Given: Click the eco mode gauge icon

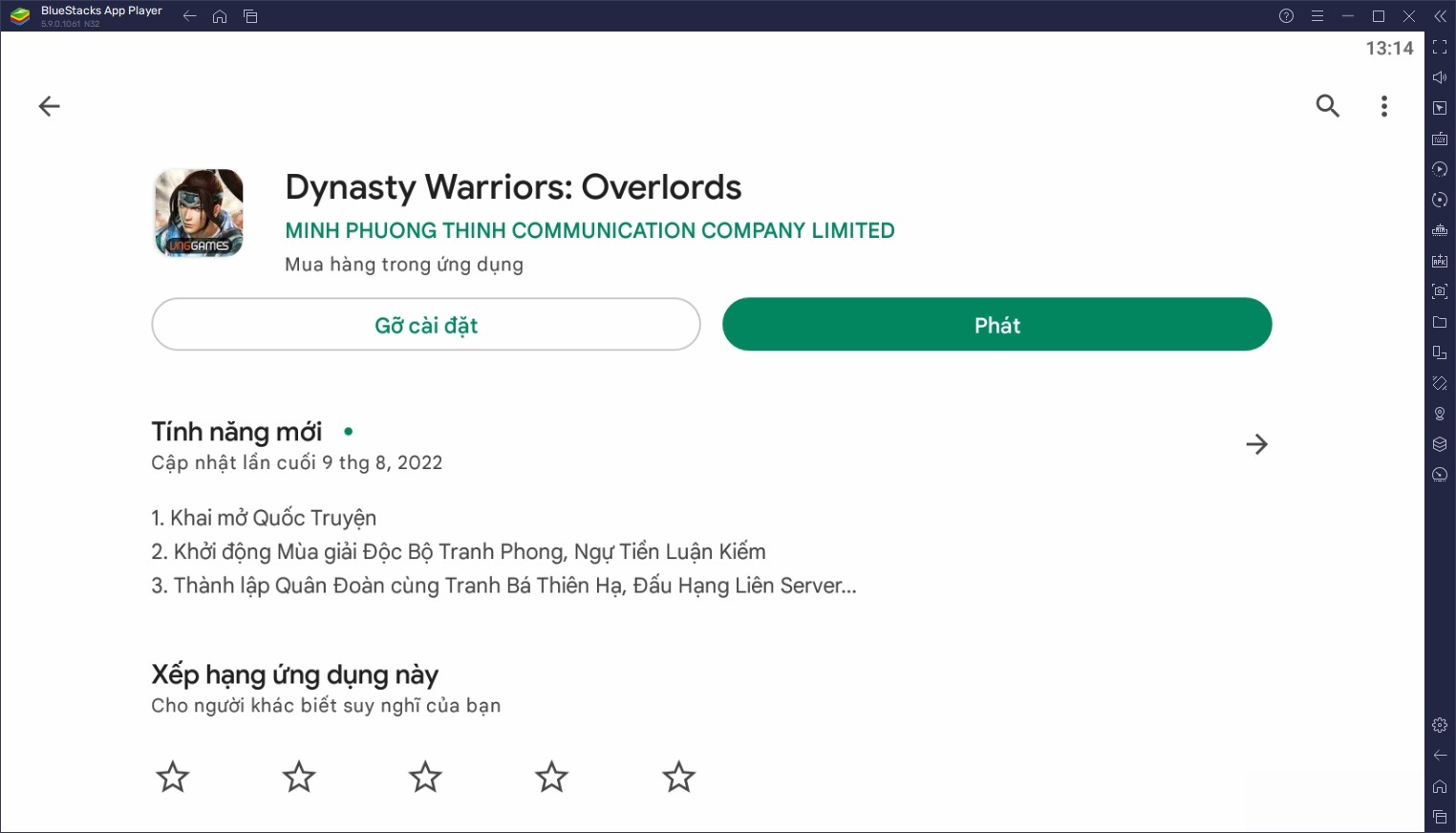Looking at the screenshot, I should tap(1440, 475).
